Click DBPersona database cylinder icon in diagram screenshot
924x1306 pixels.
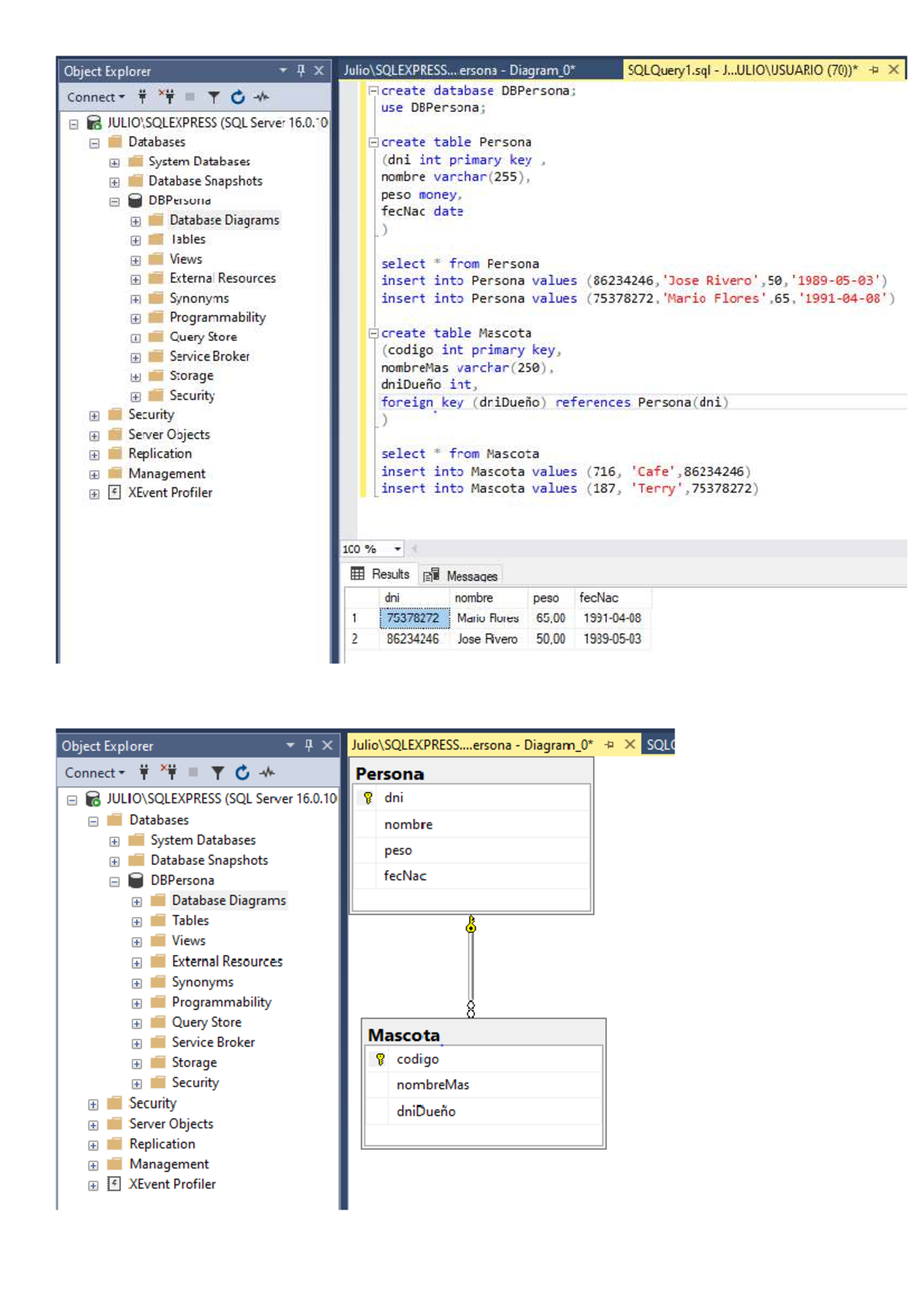point(136,880)
